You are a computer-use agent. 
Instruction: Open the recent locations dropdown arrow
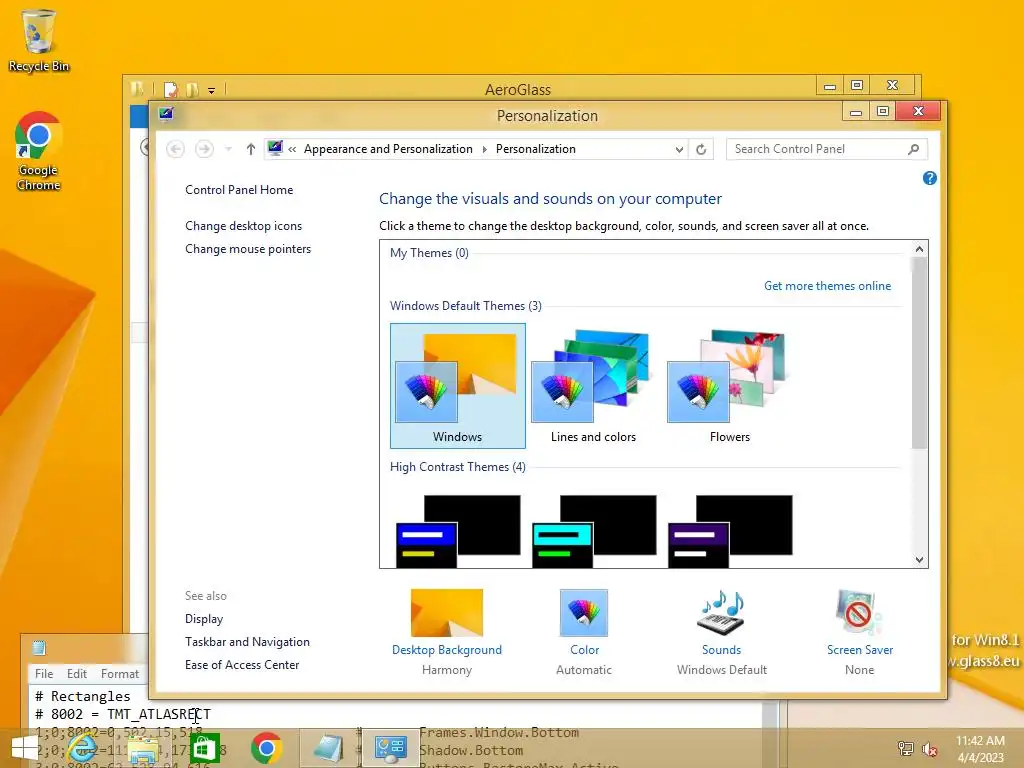pyautogui.click(x=228, y=149)
